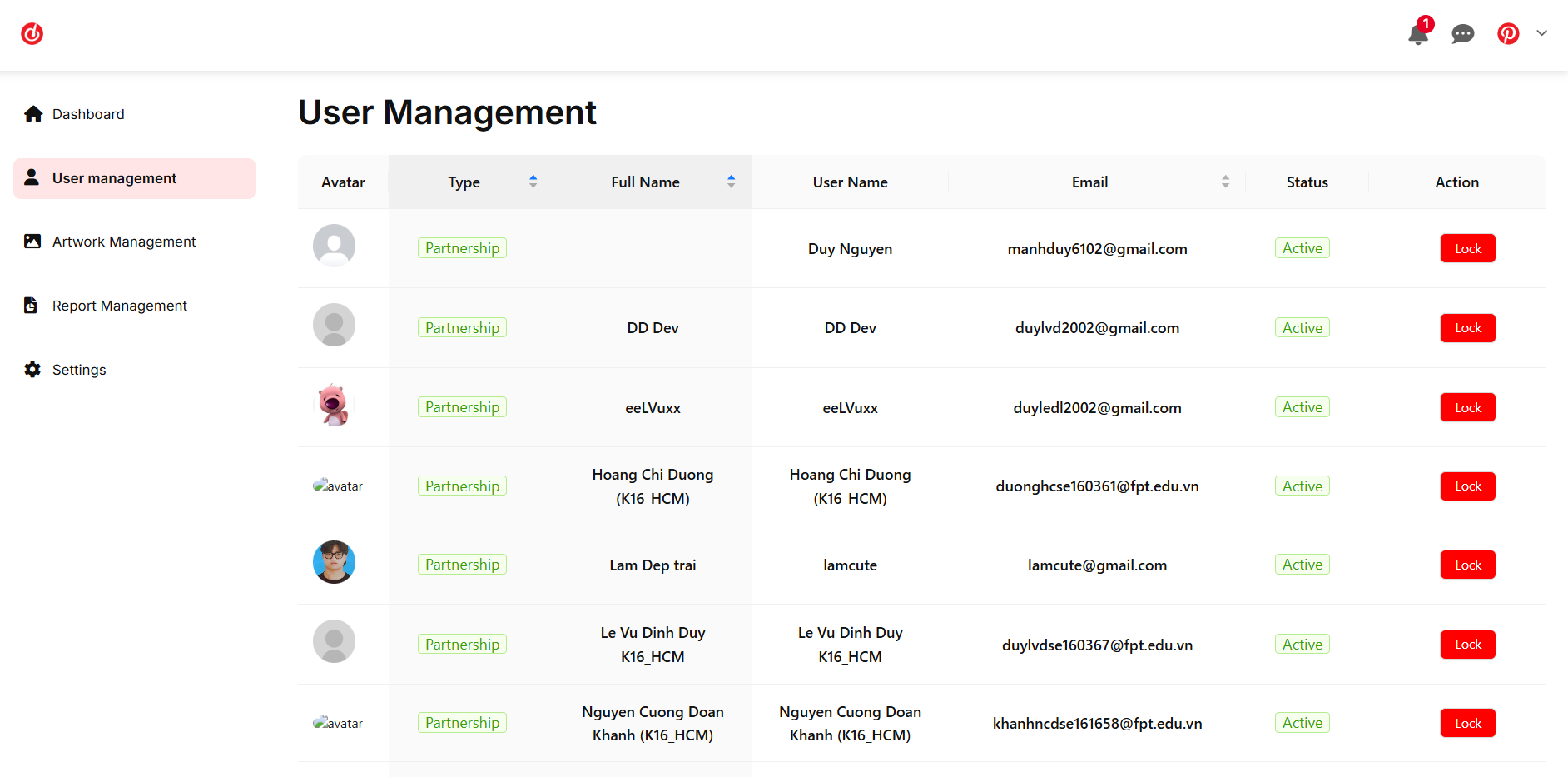Open the notifications bell

tap(1418, 33)
